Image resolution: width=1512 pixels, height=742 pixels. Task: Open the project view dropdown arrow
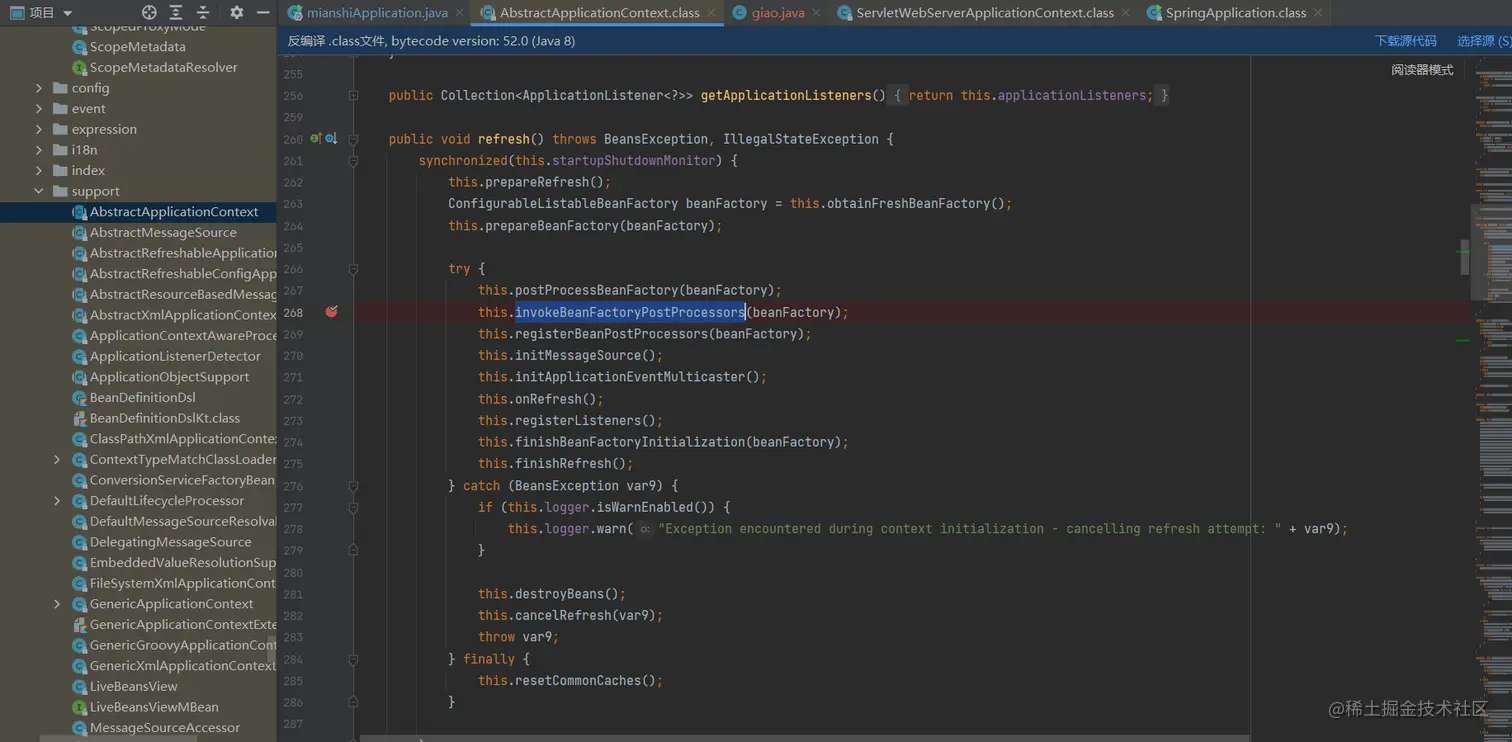coord(68,13)
